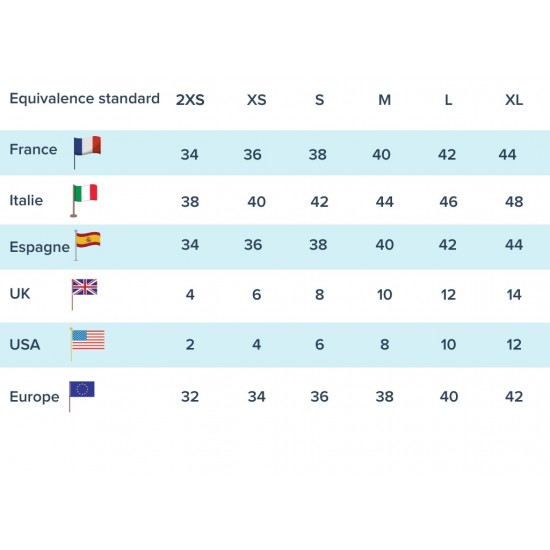
Task: Select Italie size 48 under XL
Action: (514, 202)
